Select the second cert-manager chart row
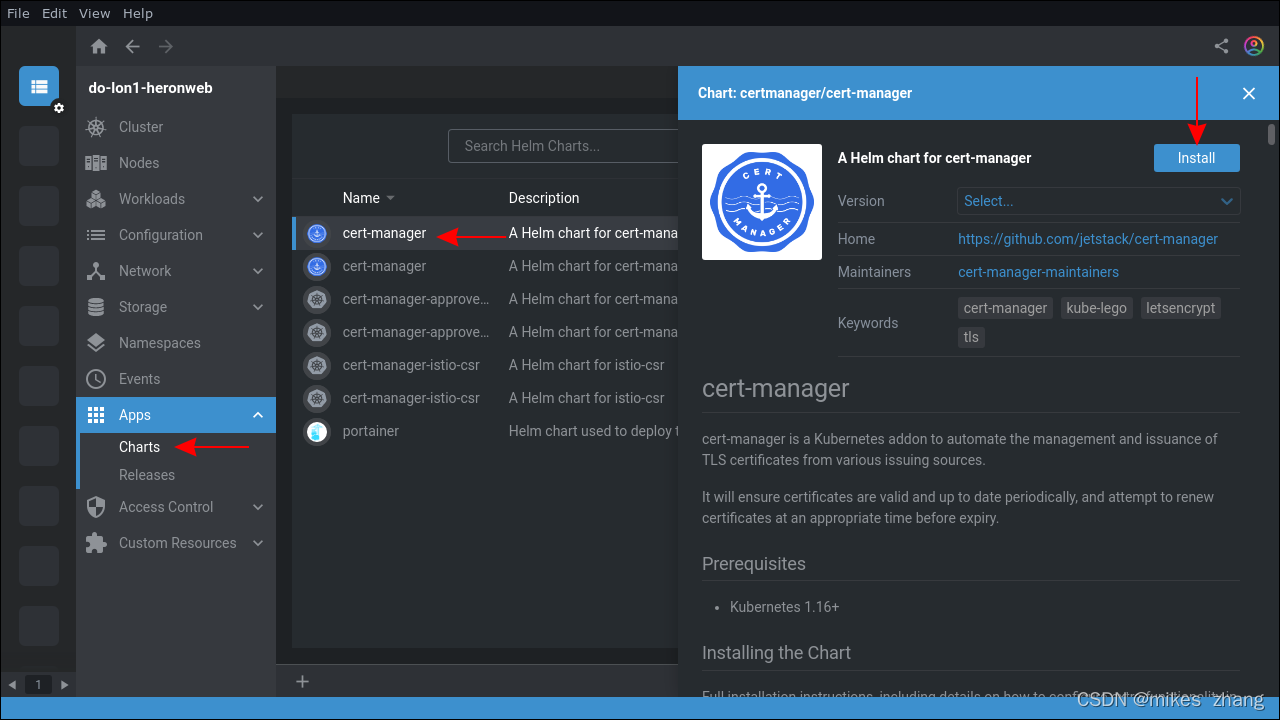The width and height of the screenshot is (1280, 720). tap(485, 266)
